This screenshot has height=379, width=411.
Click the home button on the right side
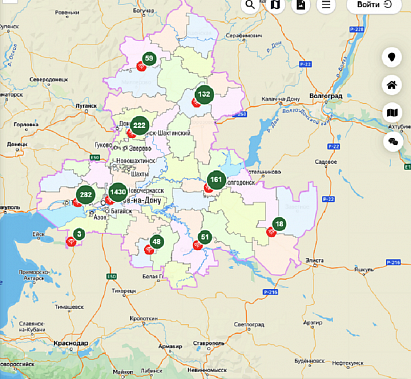(x=392, y=85)
